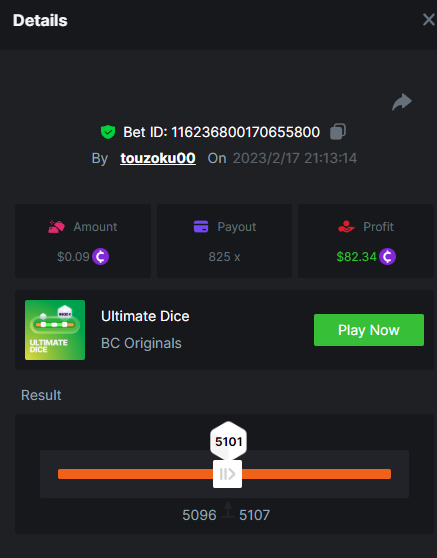Screen dimensions: 437x558
Task: Click the up arrow between 5096 and 5107
Action: [x=228, y=510]
